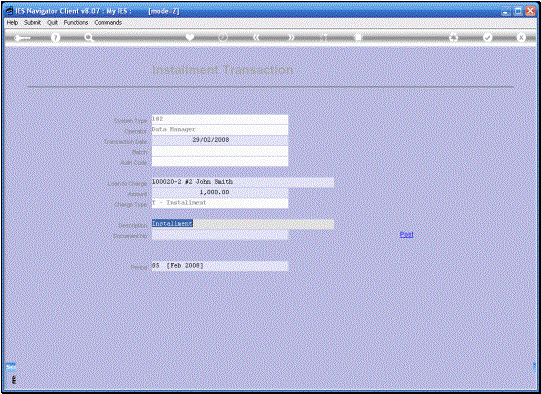Image resolution: width=541 pixels, height=394 pixels.
Task: Click the Period field showing Feb 2008
Action: pos(220,266)
